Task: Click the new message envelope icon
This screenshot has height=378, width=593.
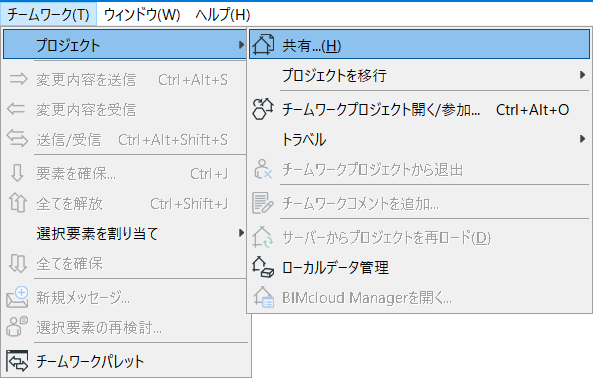Action: tap(17, 297)
